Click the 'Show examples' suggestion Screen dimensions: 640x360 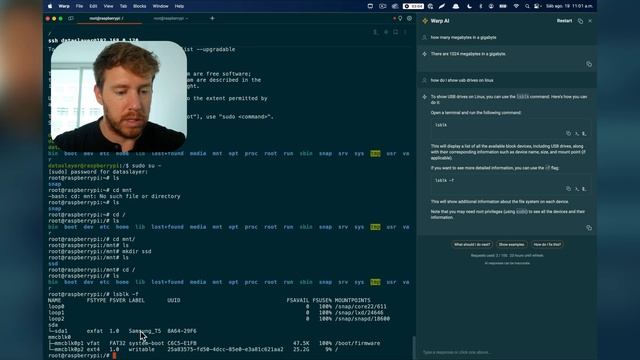point(511,244)
